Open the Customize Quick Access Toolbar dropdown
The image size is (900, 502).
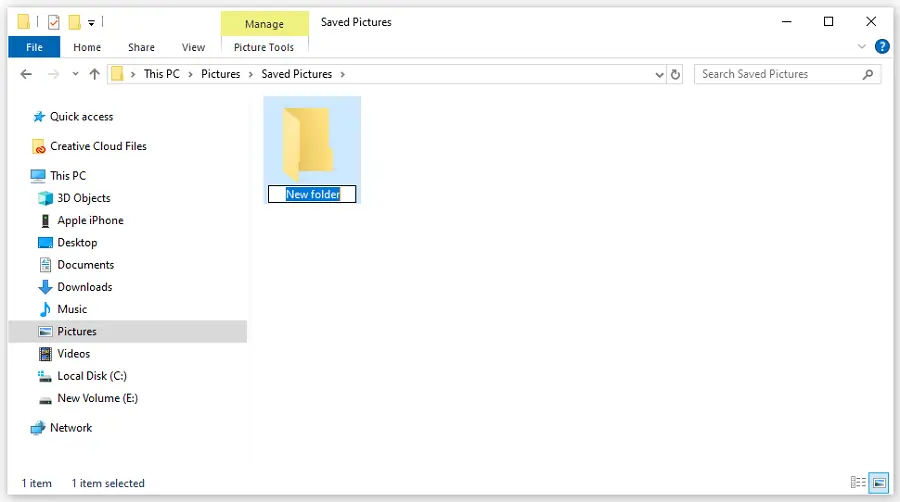91,23
